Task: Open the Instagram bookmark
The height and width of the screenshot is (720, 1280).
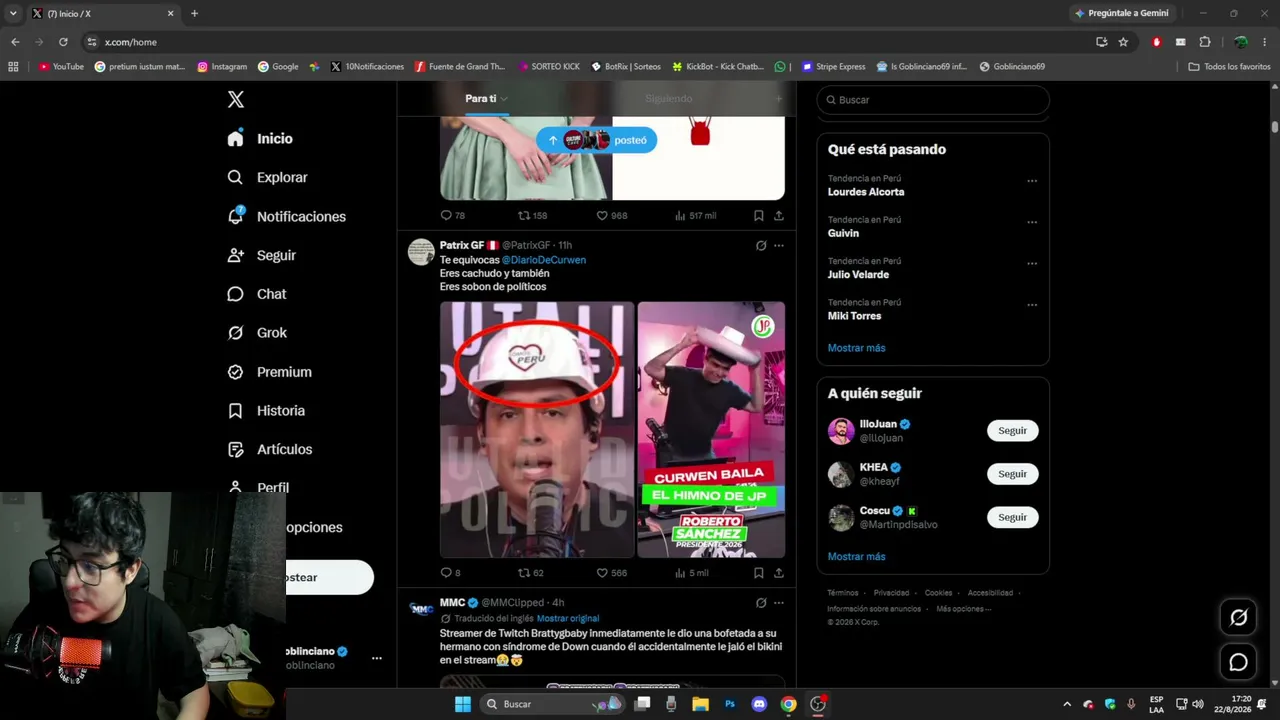Action: coord(222,67)
